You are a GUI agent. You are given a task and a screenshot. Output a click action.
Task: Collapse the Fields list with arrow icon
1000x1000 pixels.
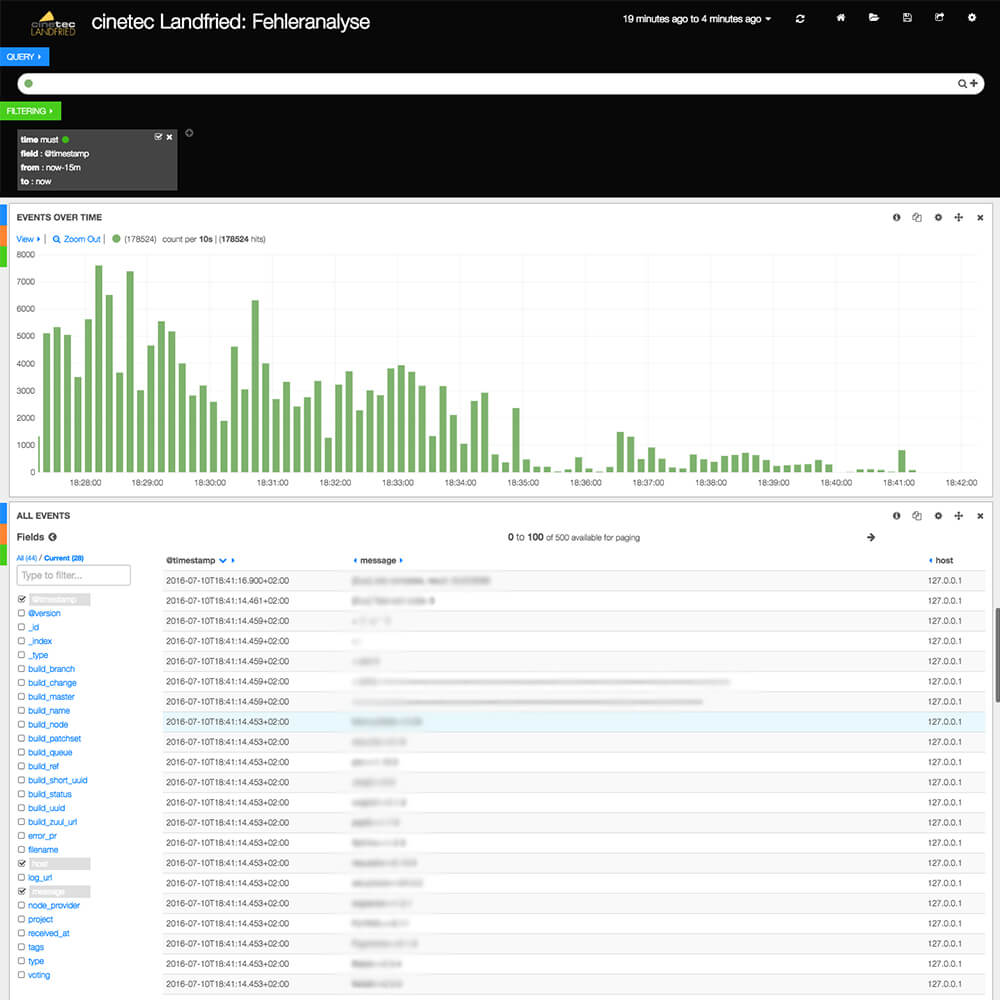pyautogui.click(x=53, y=537)
